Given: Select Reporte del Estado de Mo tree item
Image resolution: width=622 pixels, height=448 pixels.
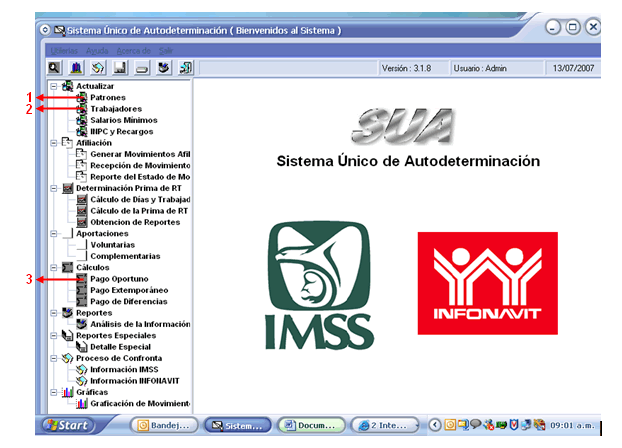Looking at the screenshot, I should tap(140, 177).
